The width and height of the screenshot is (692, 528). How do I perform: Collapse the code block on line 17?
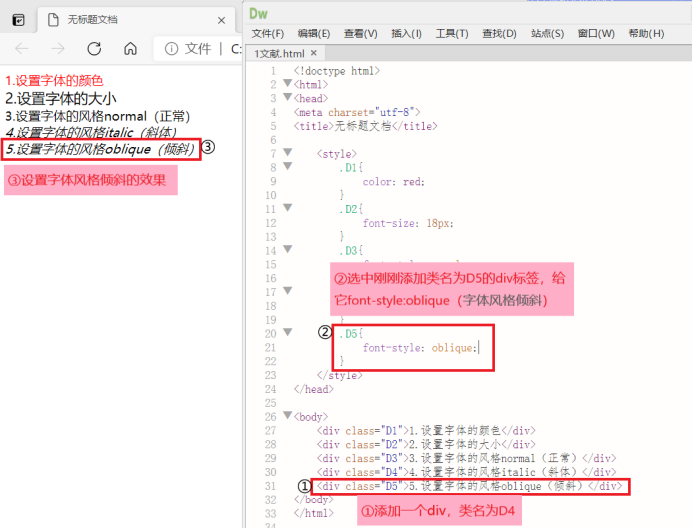288,290
